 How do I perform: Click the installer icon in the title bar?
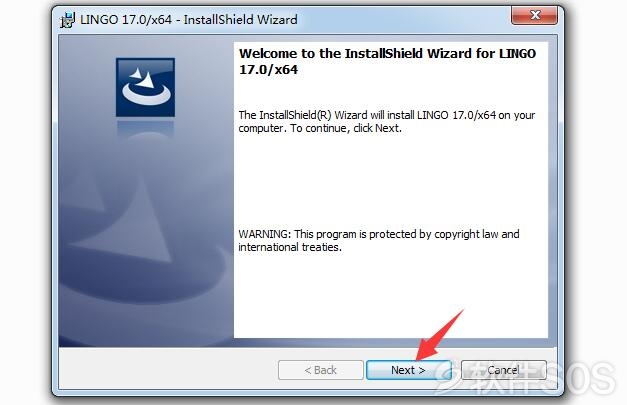[x=68, y=20]
